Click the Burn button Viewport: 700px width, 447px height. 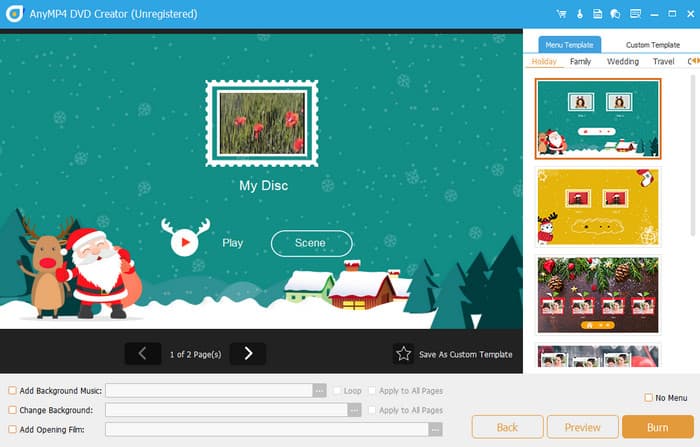658,427
